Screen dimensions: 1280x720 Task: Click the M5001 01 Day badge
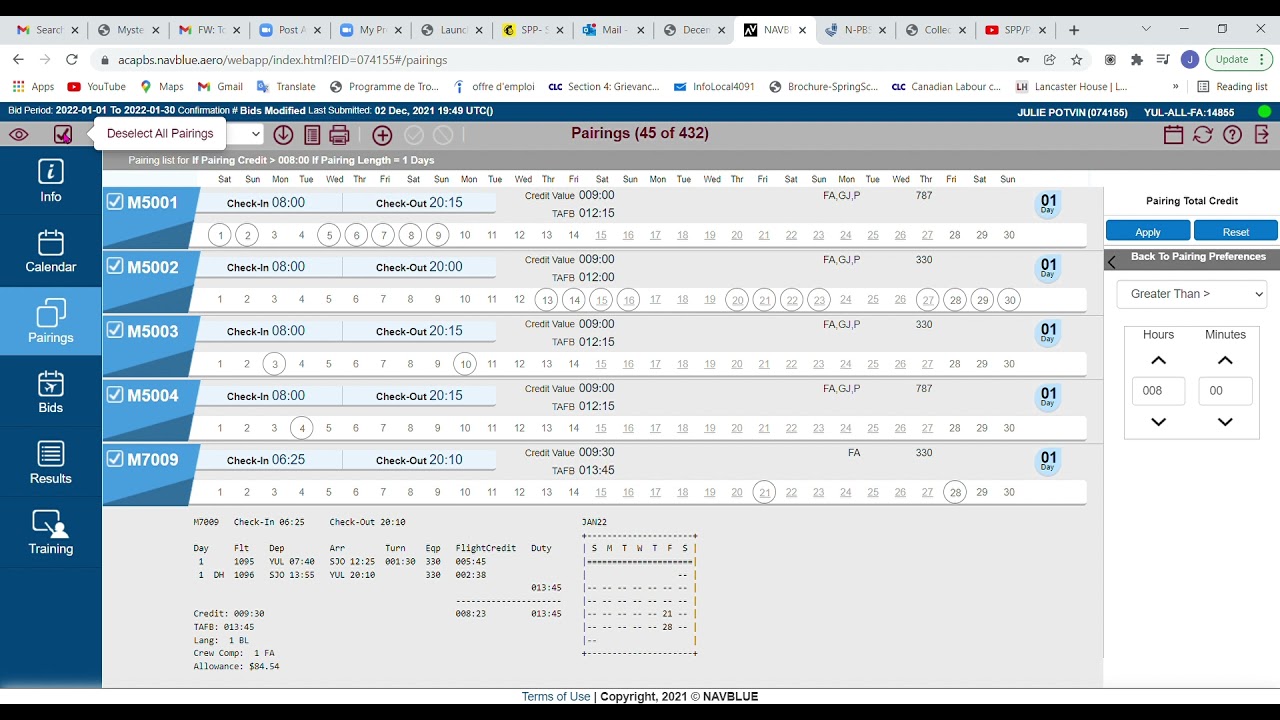[x=1048, y=203]
